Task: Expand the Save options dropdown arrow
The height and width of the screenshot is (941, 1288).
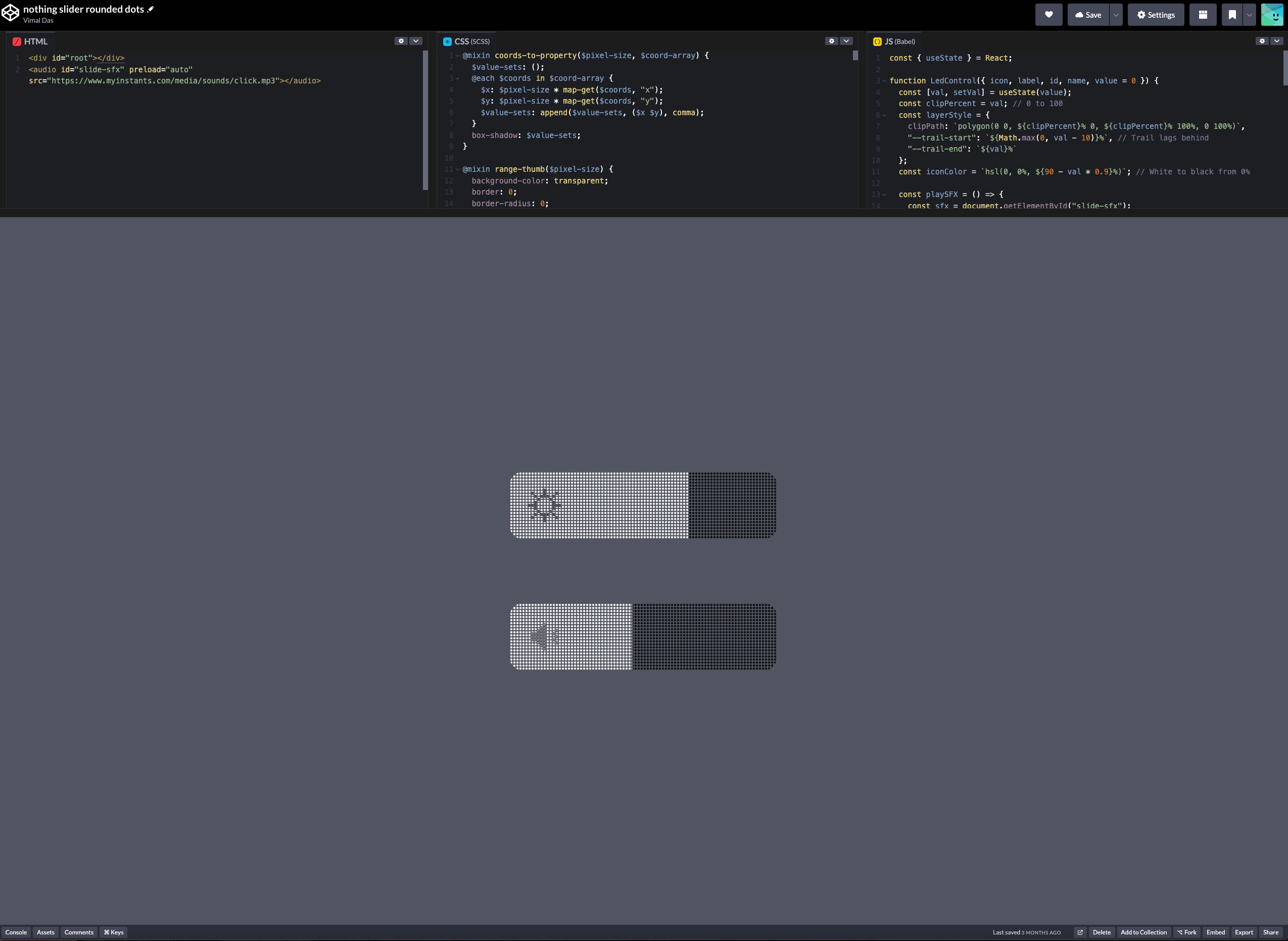Action: (x=1116, y=15)
